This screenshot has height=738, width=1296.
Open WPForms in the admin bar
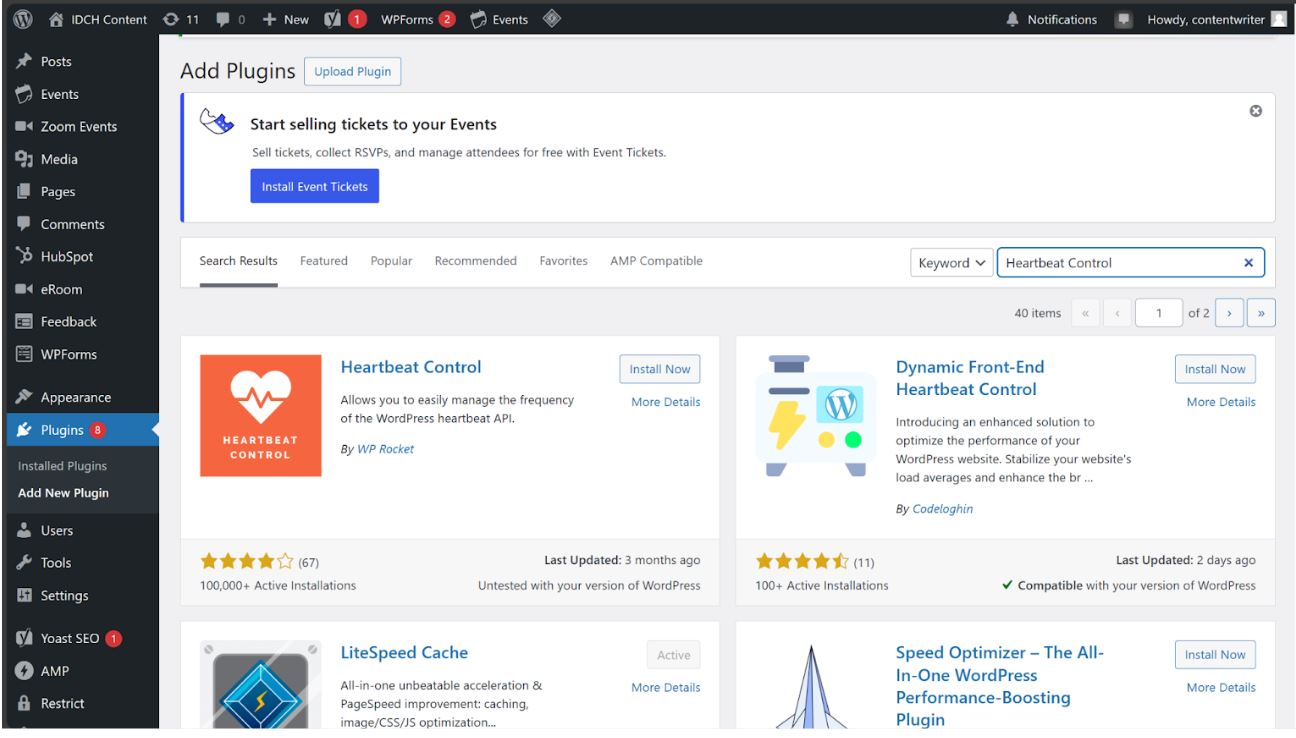pyautogui.click(x=418, y=19)
